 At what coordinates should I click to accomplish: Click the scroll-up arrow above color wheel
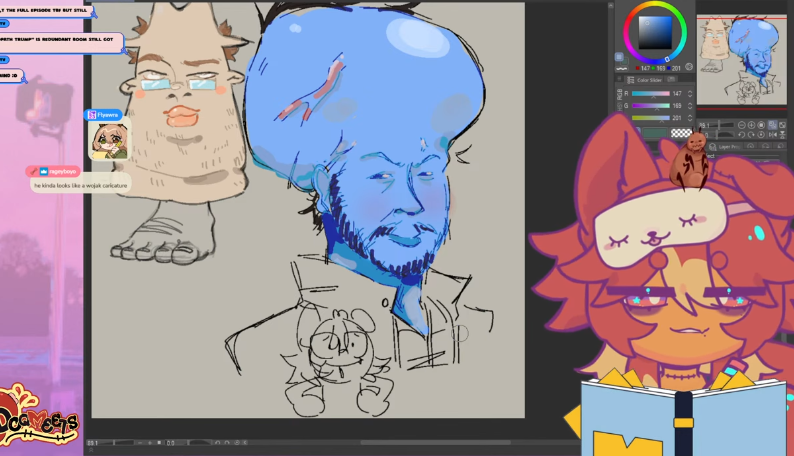click(611, 5)
